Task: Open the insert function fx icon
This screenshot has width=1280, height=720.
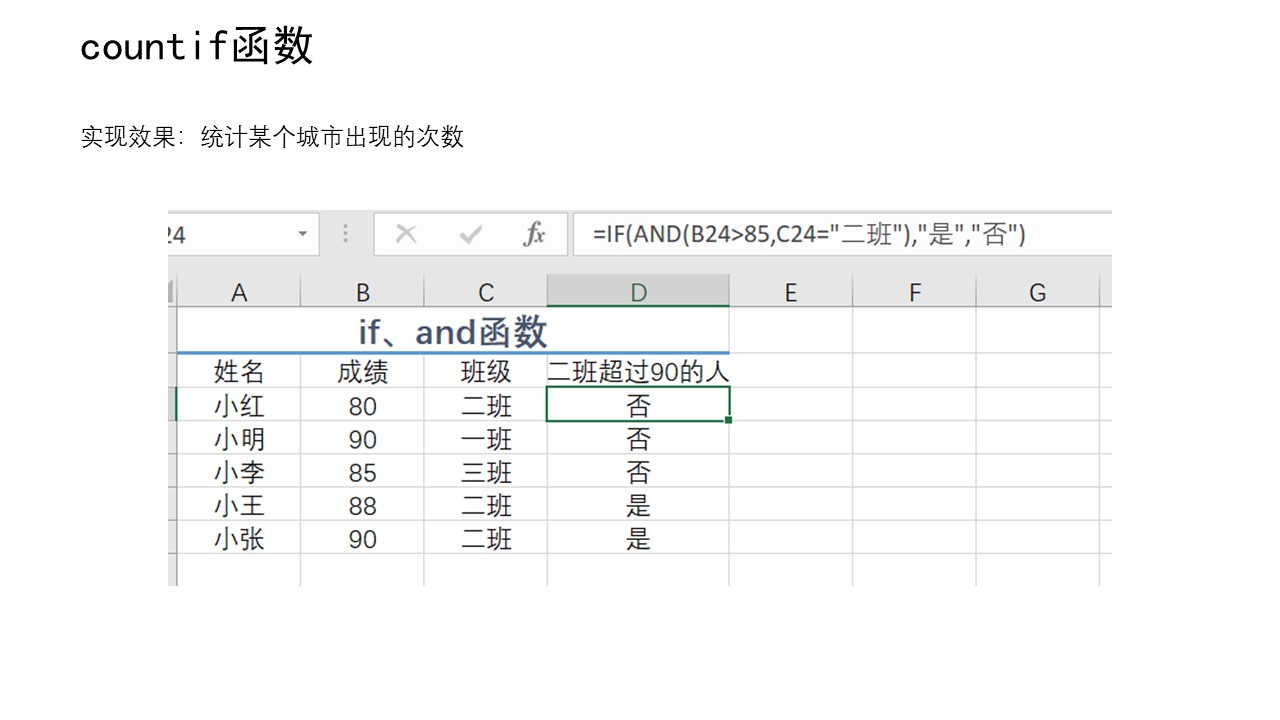Action: [535, 235]
